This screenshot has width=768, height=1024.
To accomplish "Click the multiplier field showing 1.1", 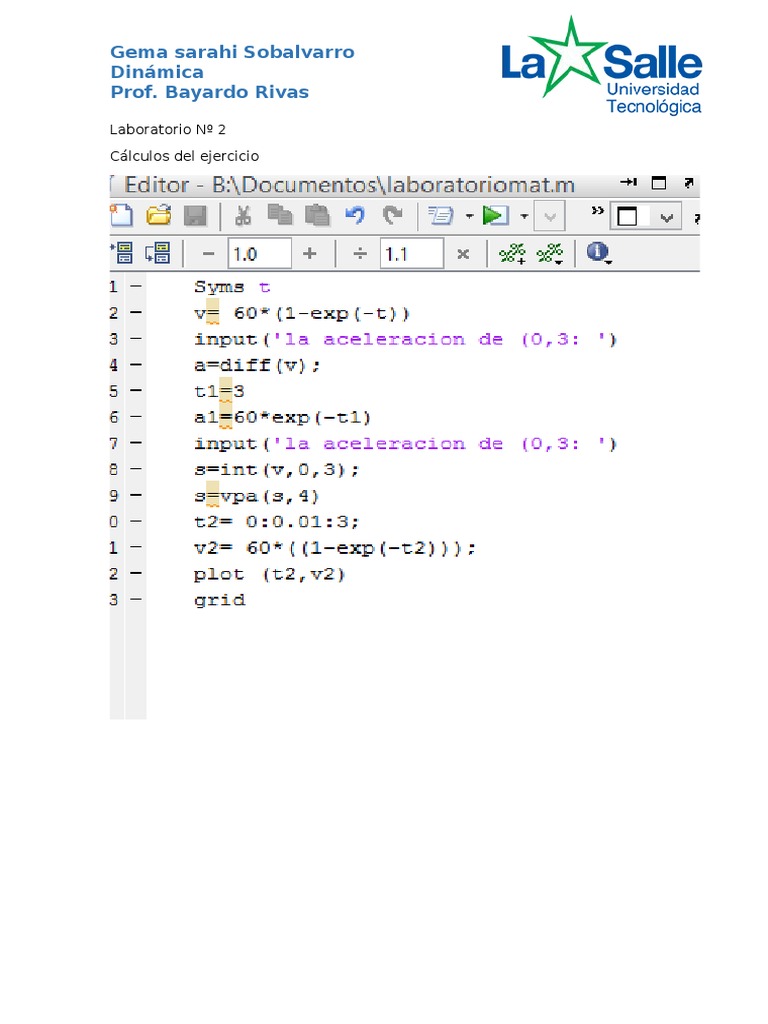I will pos(411,253).
